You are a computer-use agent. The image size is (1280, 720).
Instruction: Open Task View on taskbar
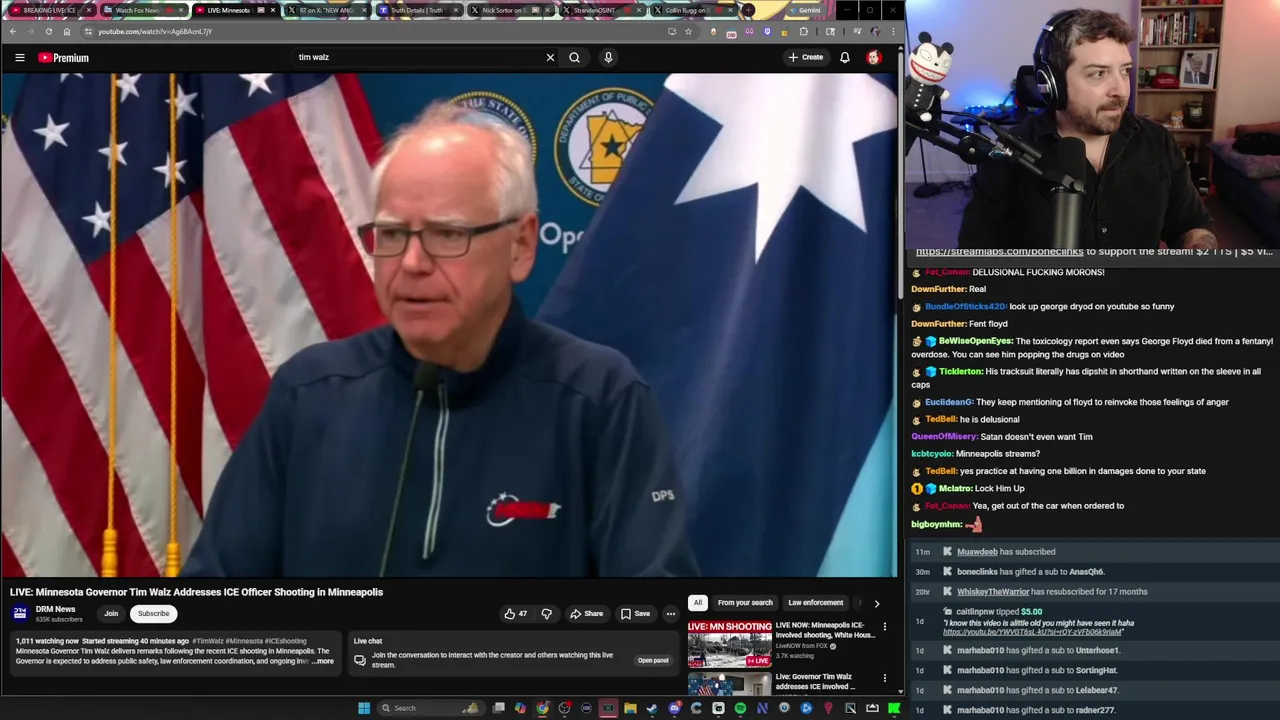tap(499, 708)
